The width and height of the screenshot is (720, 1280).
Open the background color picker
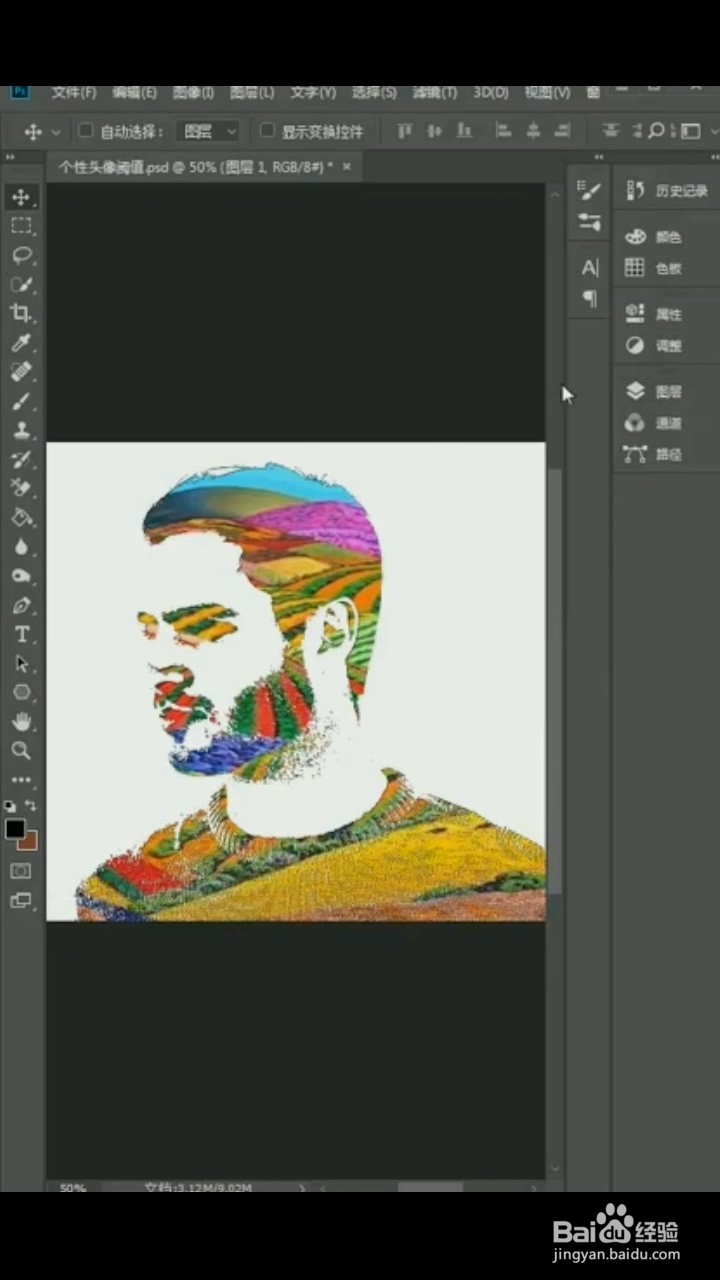30,841
